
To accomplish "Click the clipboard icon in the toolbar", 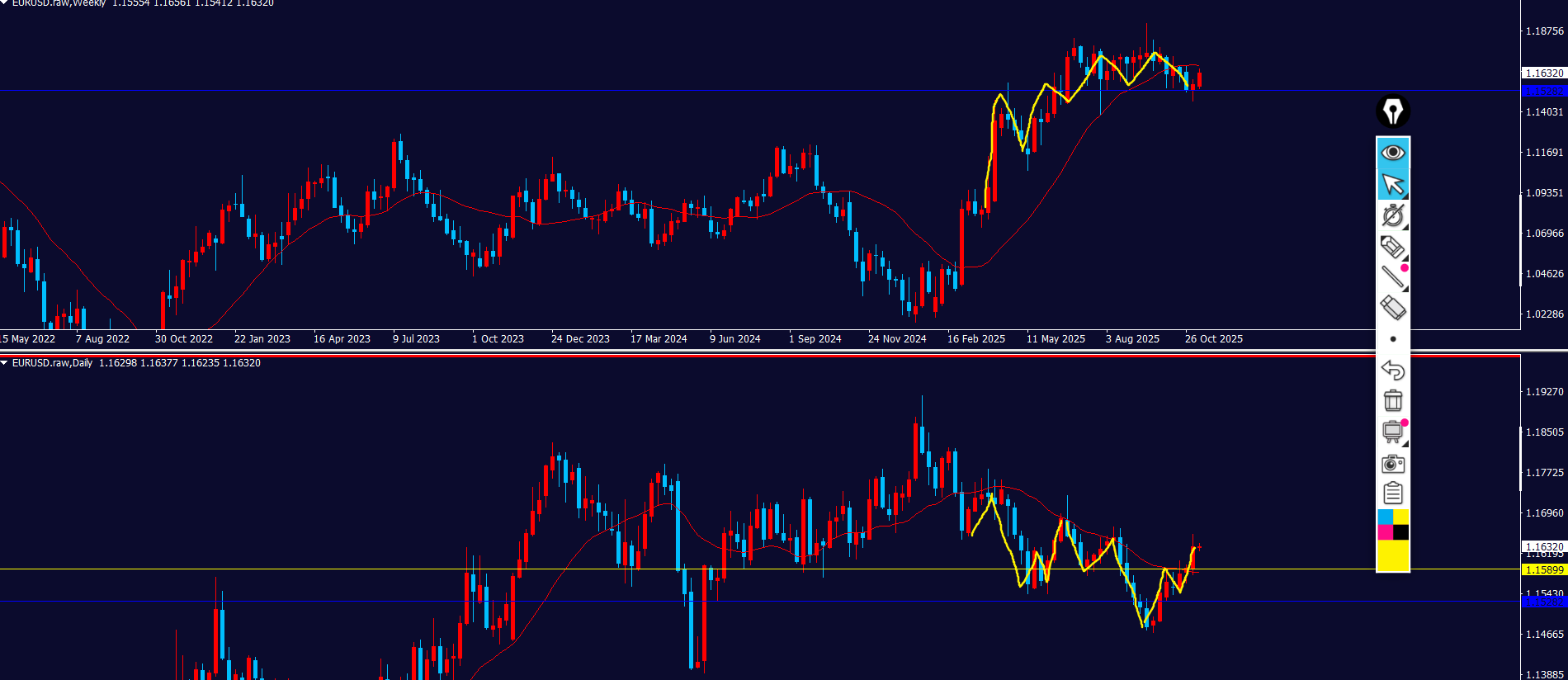I will point(1393,493).
